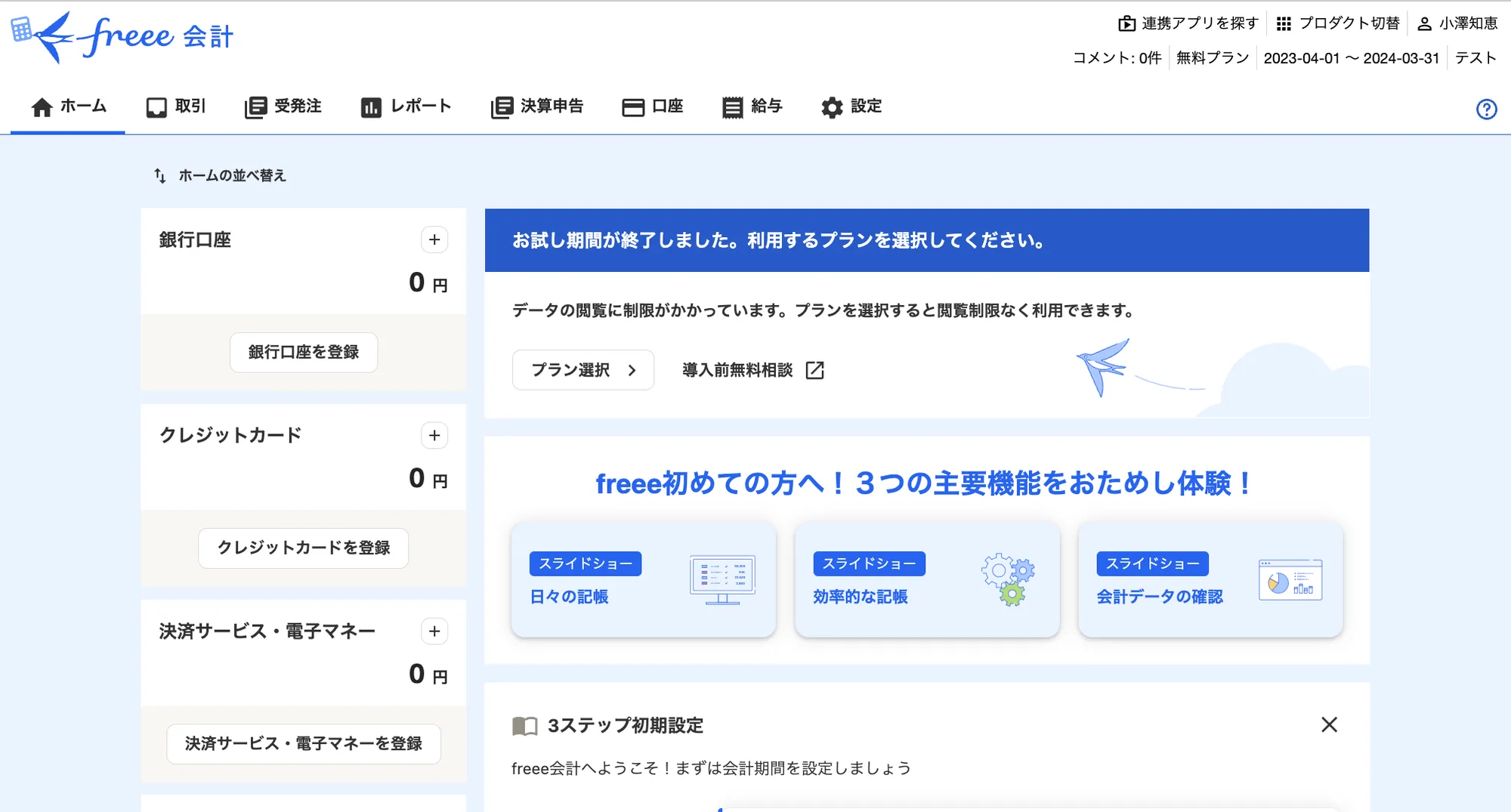1511x812 pixels.
Task: Open プロダクト切替 grid menu
Action: coord(1338,23)
